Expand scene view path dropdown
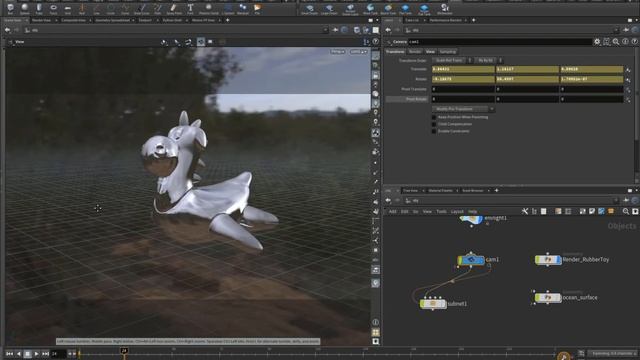This screenshot has height=360, width=640. [325, 30]
